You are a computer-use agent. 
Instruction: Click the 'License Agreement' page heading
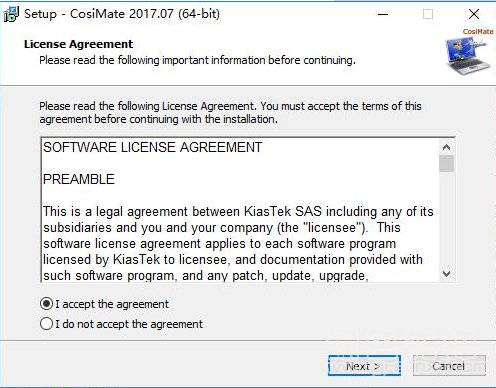(x=78, y=44)
